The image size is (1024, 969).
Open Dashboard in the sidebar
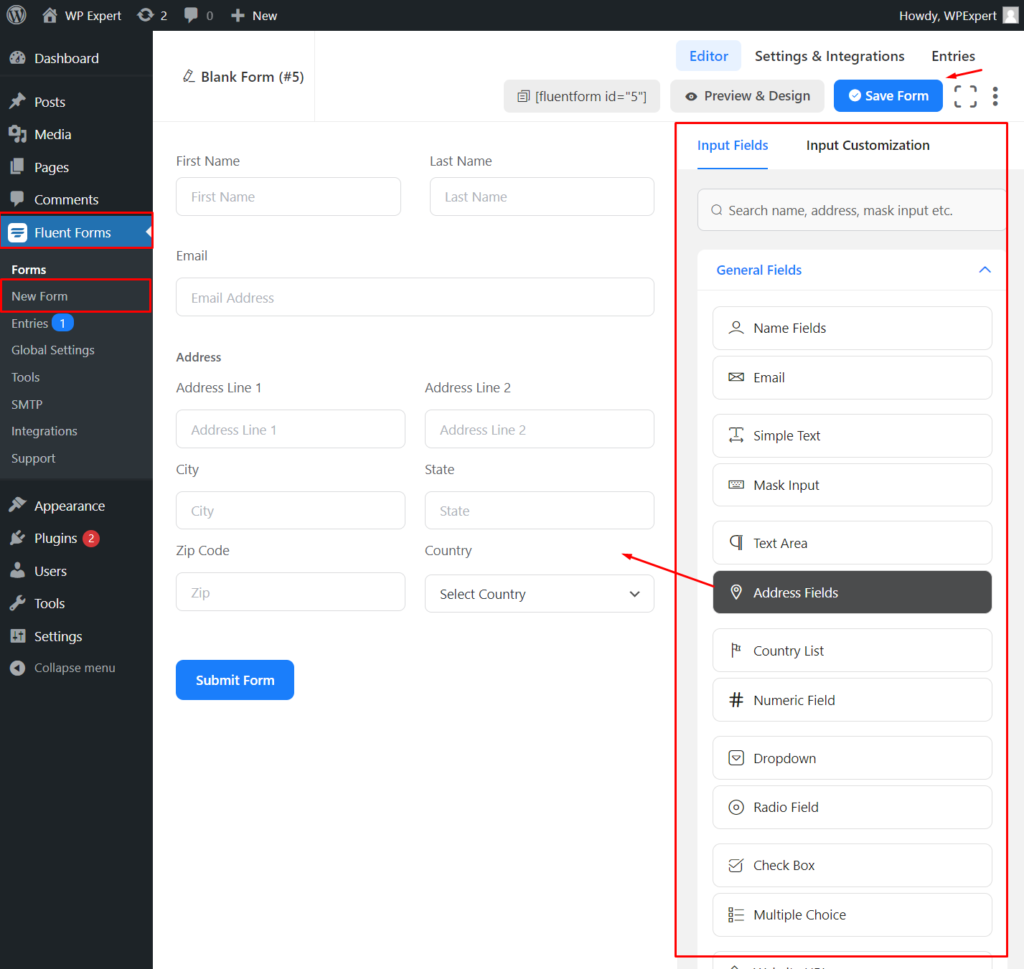click(x=76, y=58)
